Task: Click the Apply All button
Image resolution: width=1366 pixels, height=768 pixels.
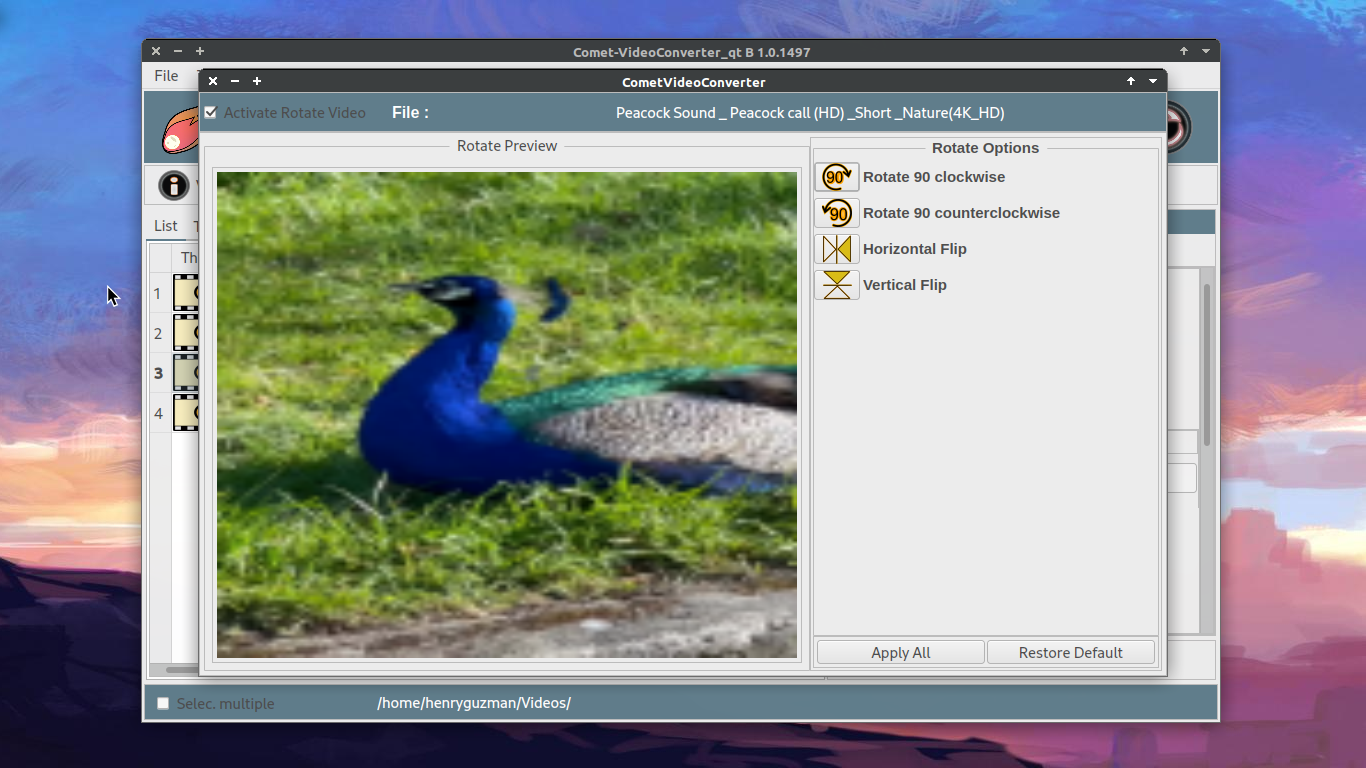Action: [901, 653]
